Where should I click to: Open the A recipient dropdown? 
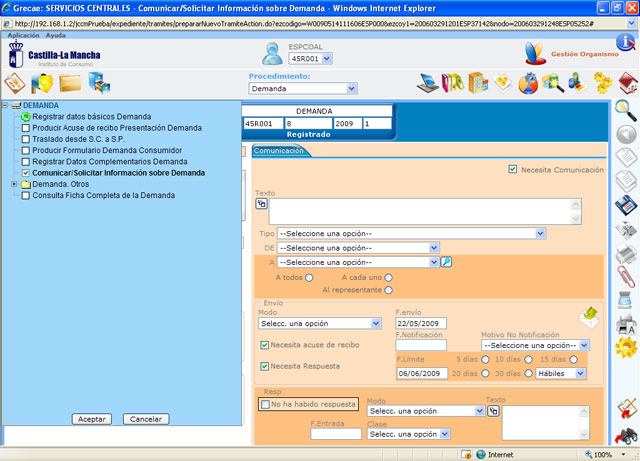click(x=358, y=262)
